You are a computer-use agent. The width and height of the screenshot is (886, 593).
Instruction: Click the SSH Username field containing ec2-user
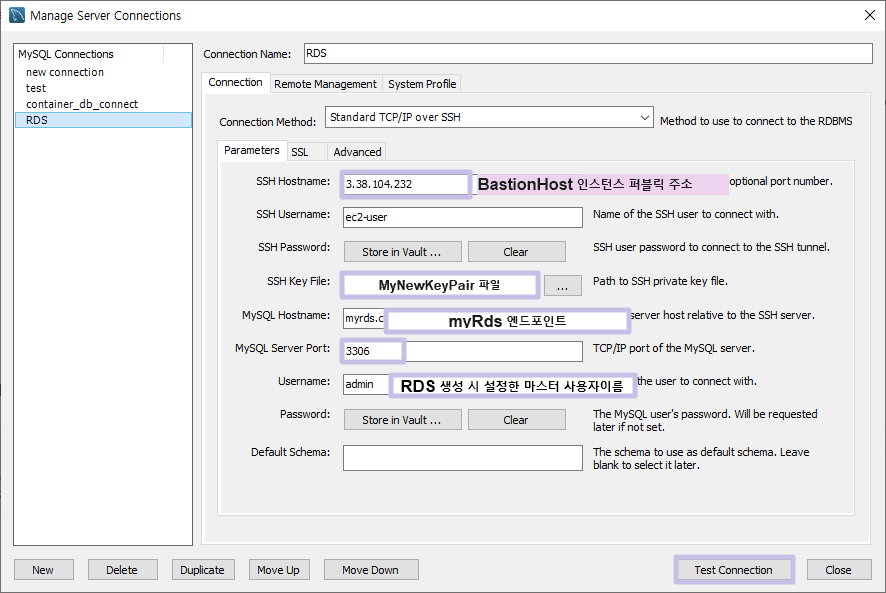tap(463, 217)
